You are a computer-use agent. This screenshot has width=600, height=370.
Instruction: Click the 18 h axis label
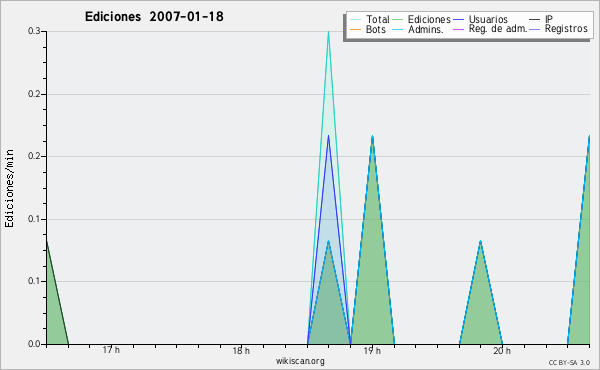coord(241,350)
